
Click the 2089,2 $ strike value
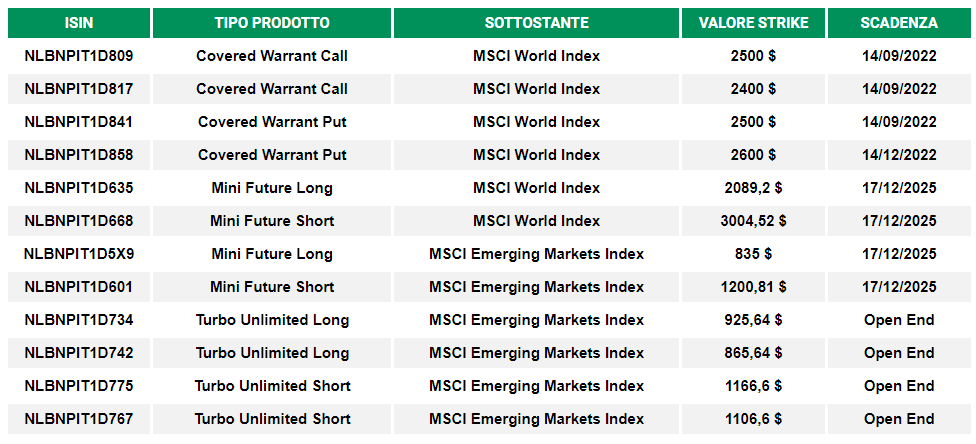tap(753, 188)
